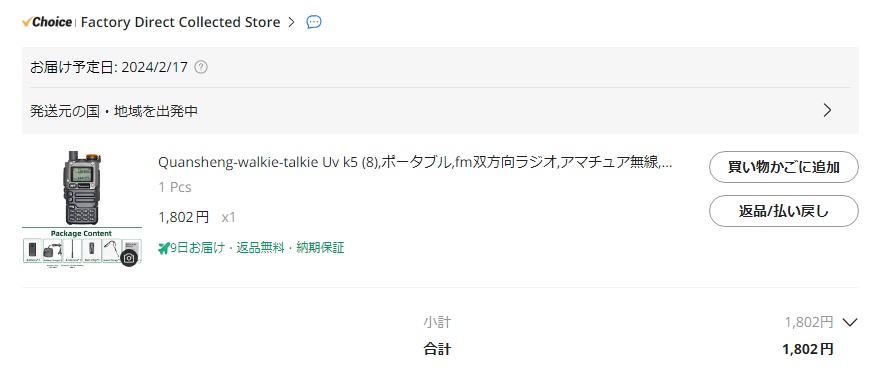Click the help icon beside お届け予定日
This screenshot has height=379, width=880.
(201, 67)
